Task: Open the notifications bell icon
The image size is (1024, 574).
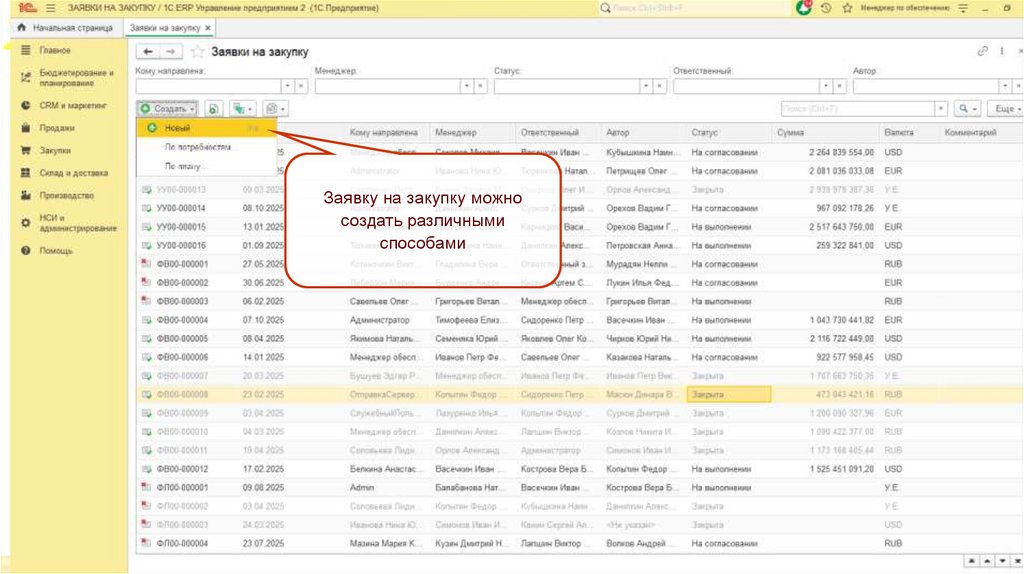Action: [804, 8]
